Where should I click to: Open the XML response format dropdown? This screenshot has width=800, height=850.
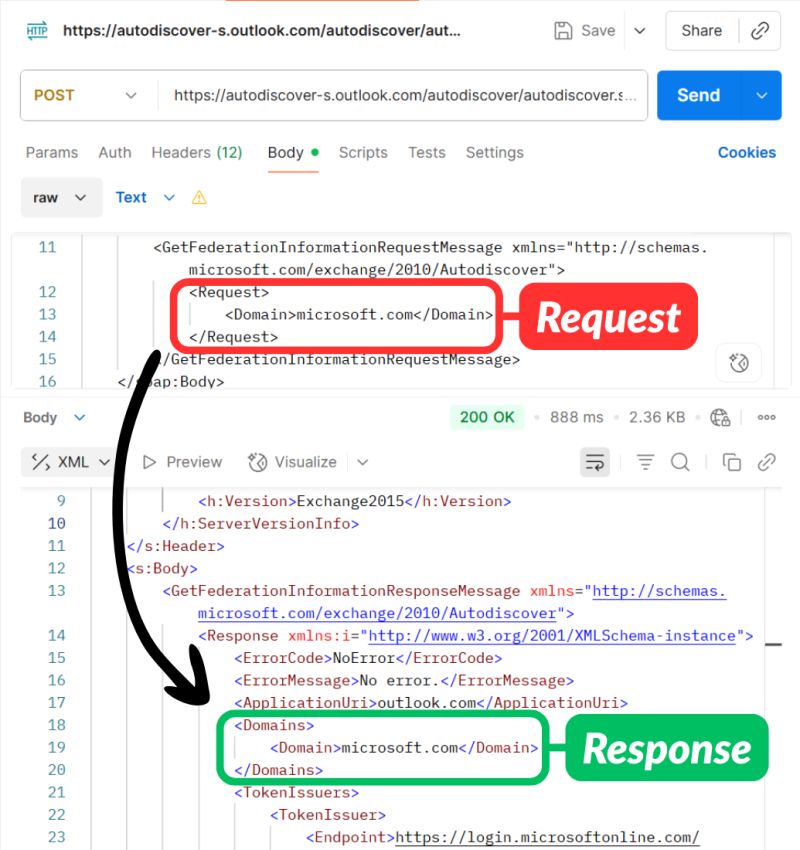click(x=71, y=462)
